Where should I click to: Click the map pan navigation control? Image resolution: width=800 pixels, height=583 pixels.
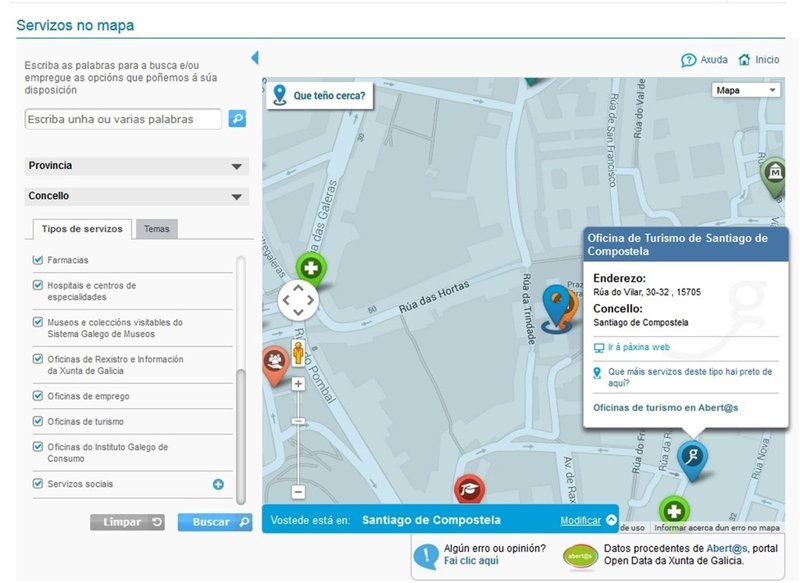[298, 300]
